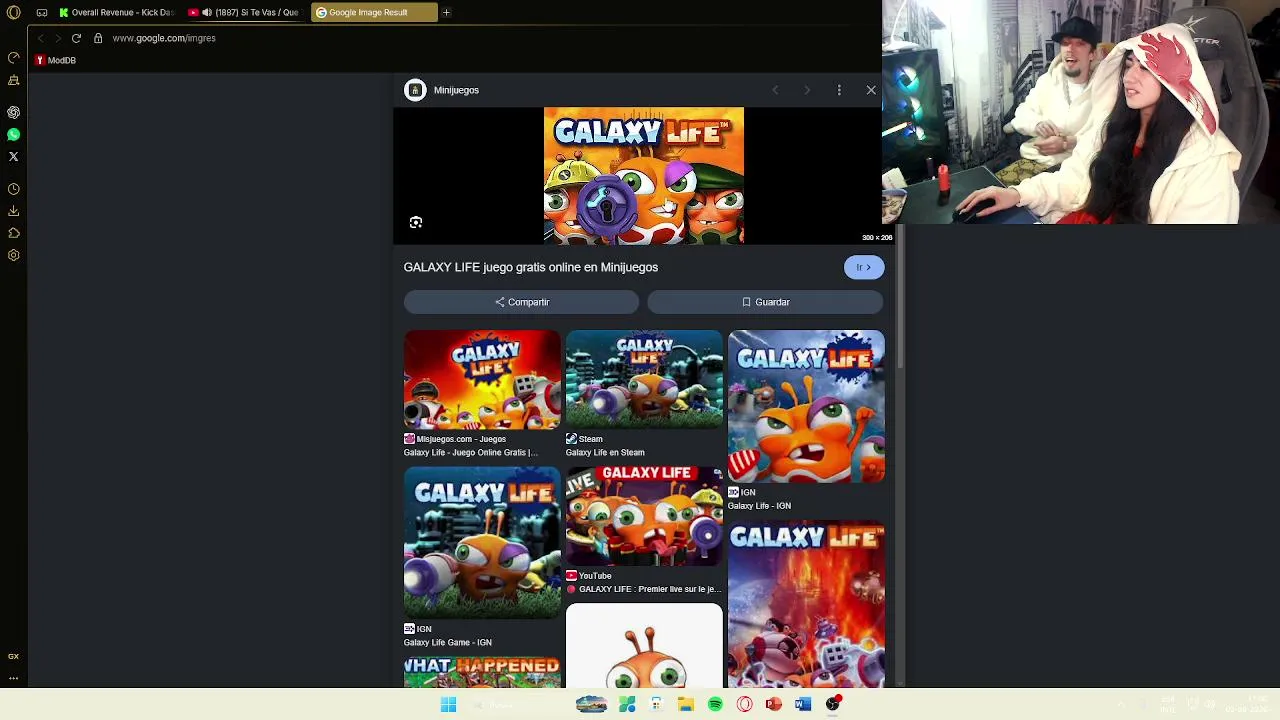Open the Minijuegos source site icon
The image size is (1280, 720).
point(415,90)
